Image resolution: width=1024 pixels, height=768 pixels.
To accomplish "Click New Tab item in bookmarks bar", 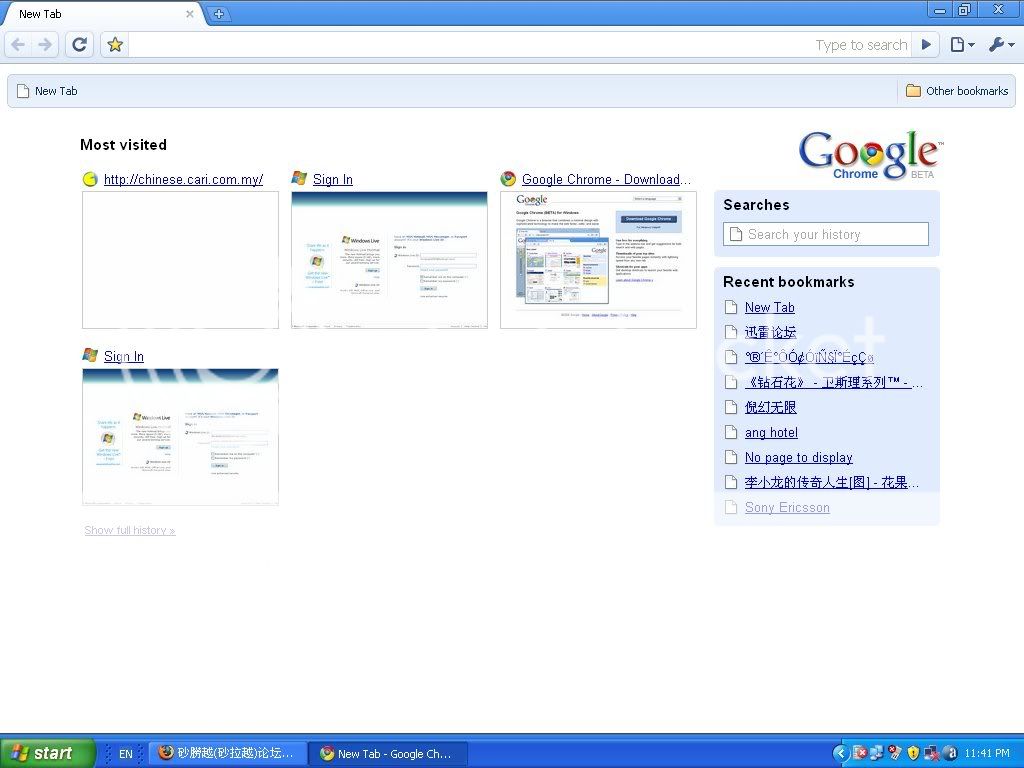I will 47,91.
